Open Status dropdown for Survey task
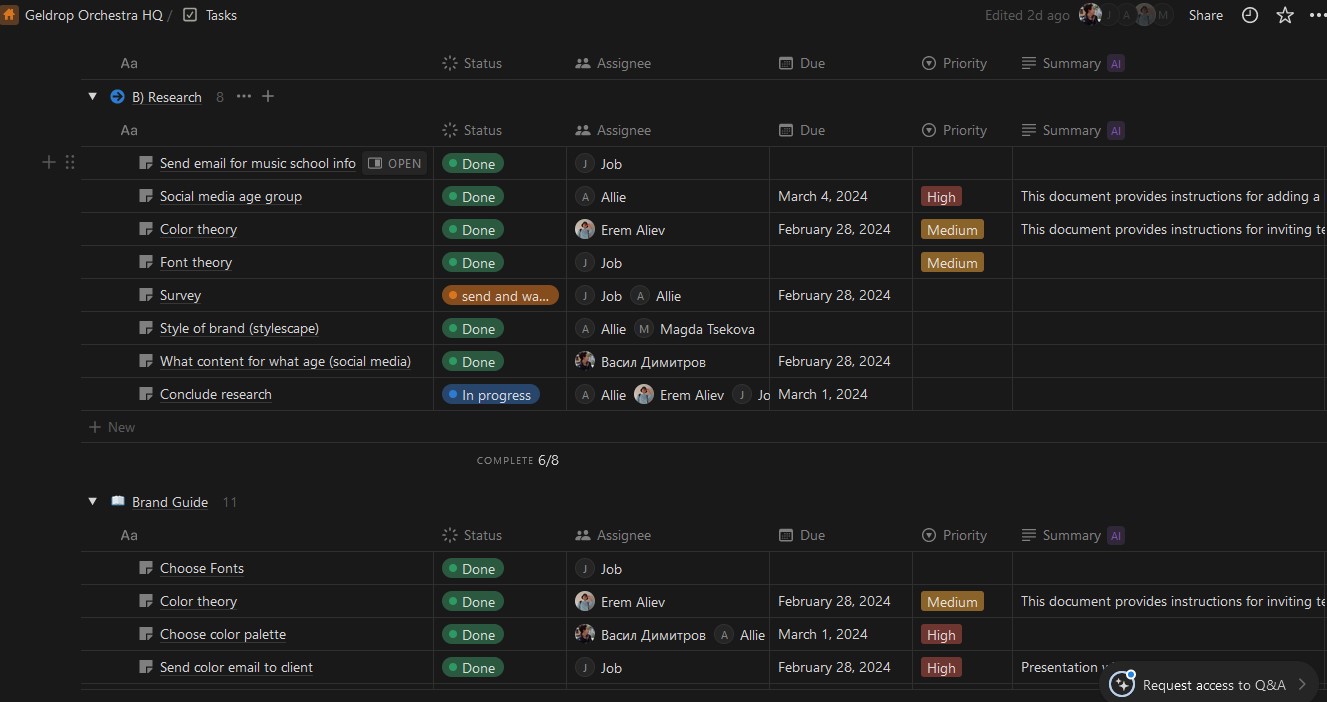 click(500, 296)
